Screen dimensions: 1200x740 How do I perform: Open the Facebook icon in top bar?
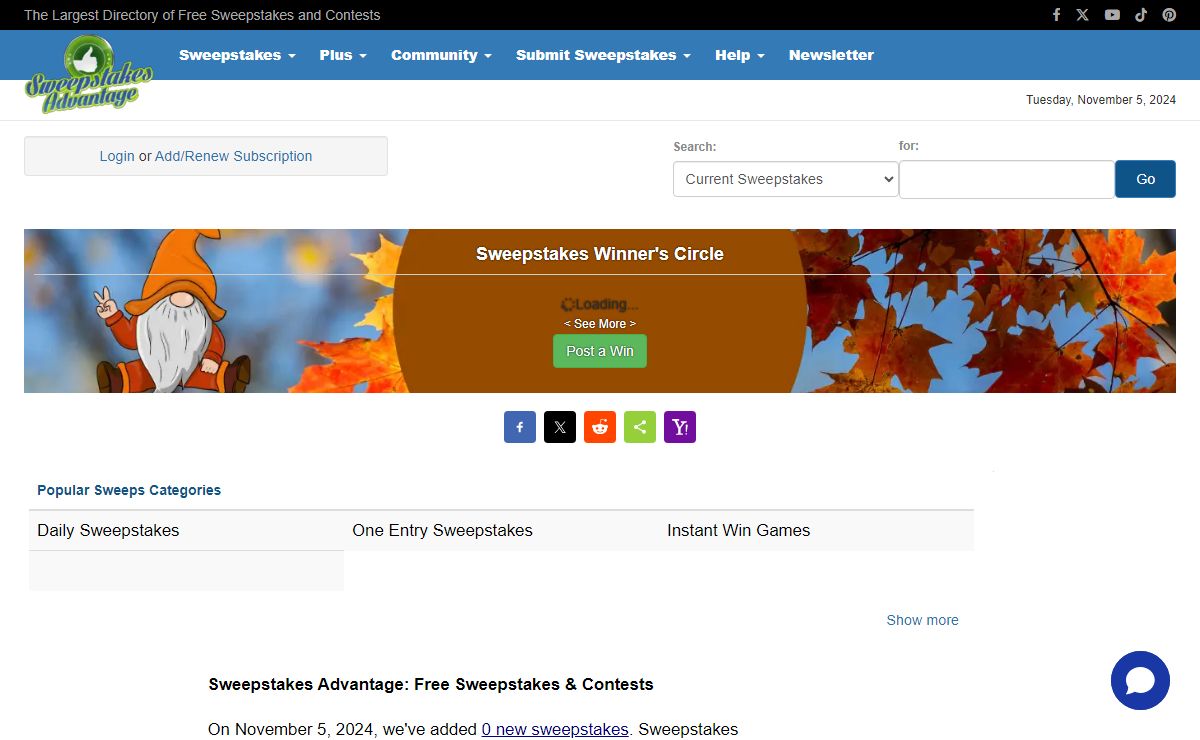1056,15
